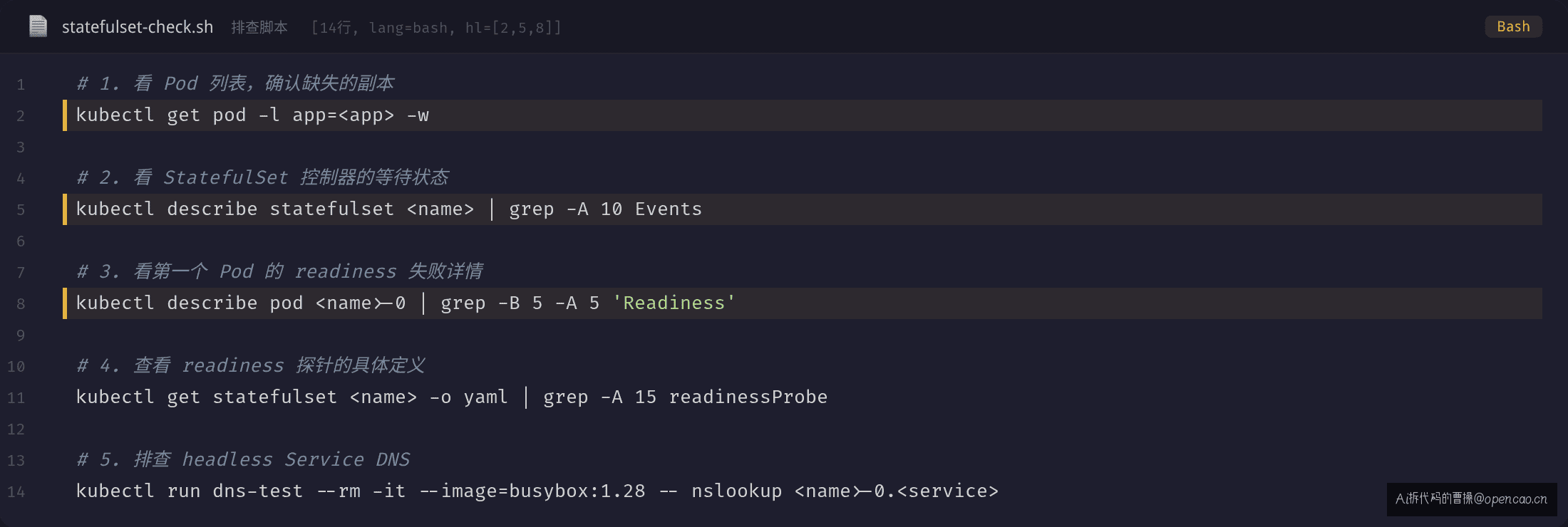The image size is (1568, 527).
Task: Select line number 2 in gutter
Action: click(21, 116)
